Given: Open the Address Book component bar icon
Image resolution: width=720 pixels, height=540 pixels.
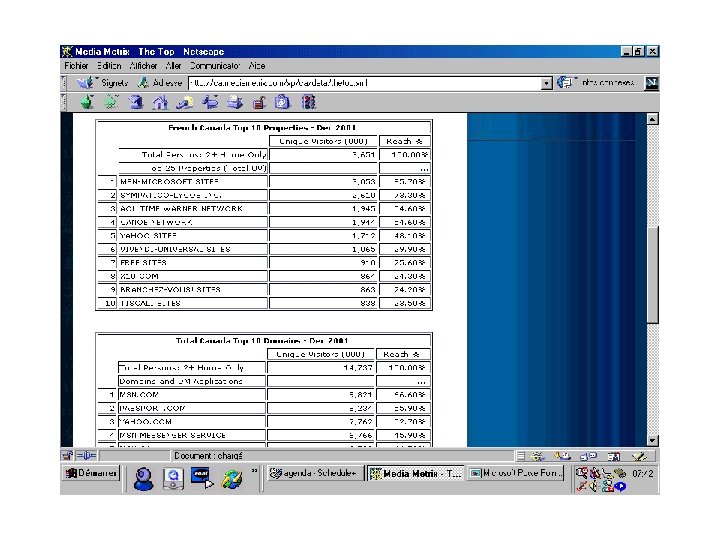Looking at the screenshot, I should click(613, 456).
